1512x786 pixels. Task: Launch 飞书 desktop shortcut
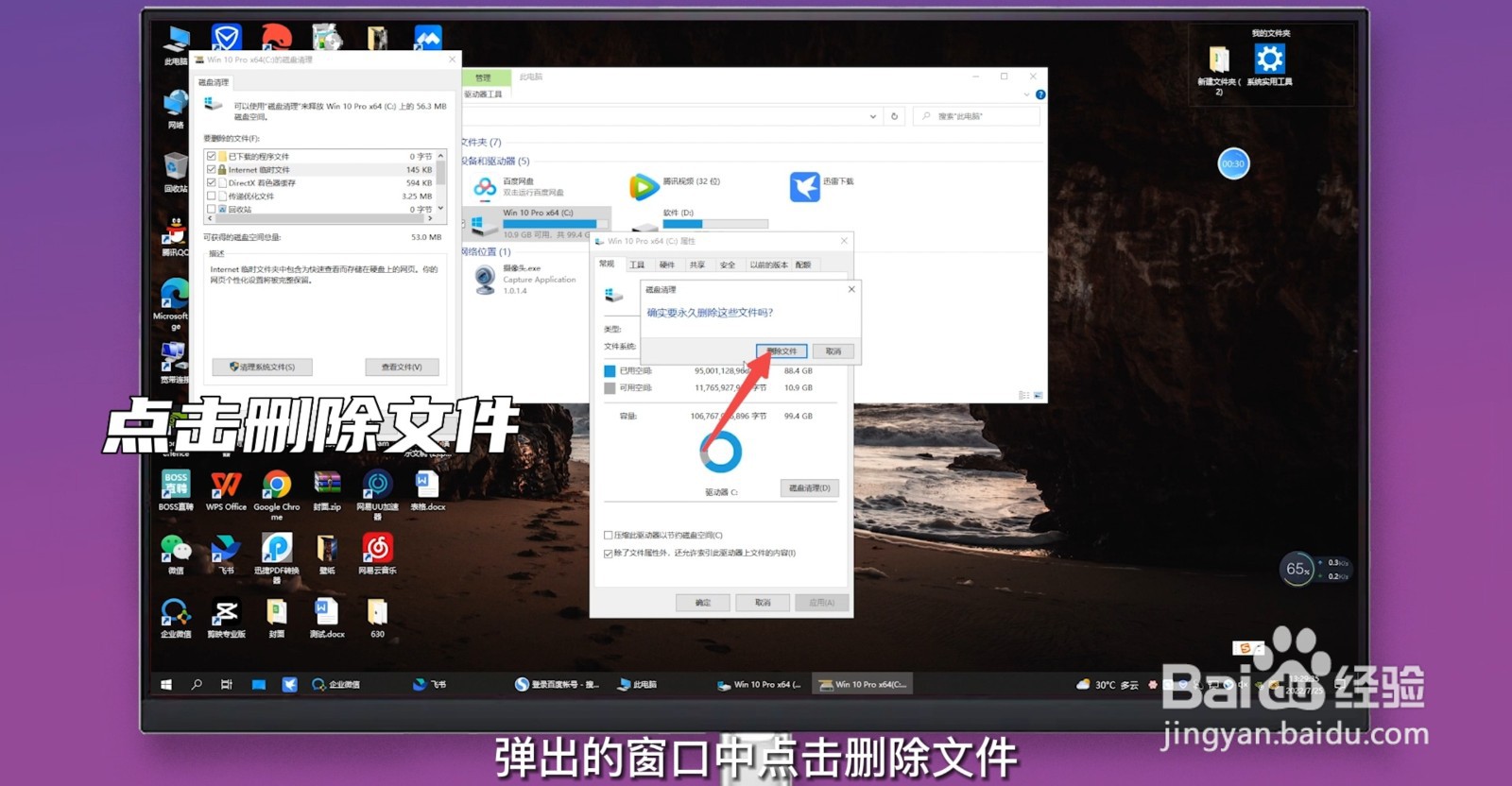pyautogui.click(x=226, y=555)
